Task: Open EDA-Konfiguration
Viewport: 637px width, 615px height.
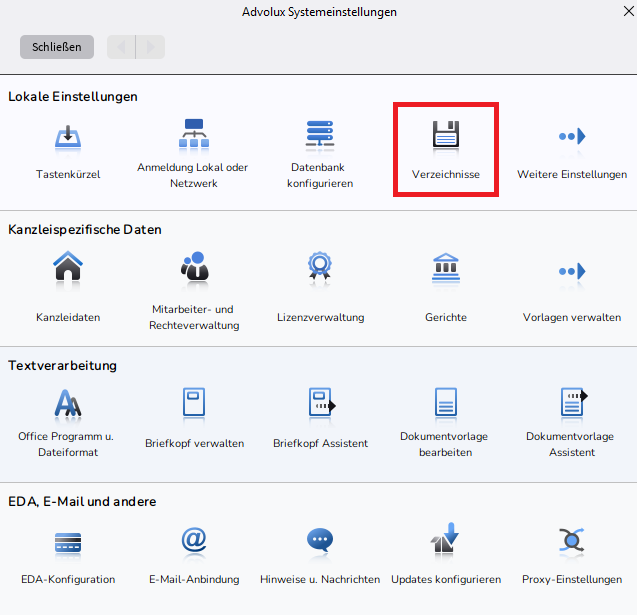Action: pyautogui.click(x=68, y=541)
